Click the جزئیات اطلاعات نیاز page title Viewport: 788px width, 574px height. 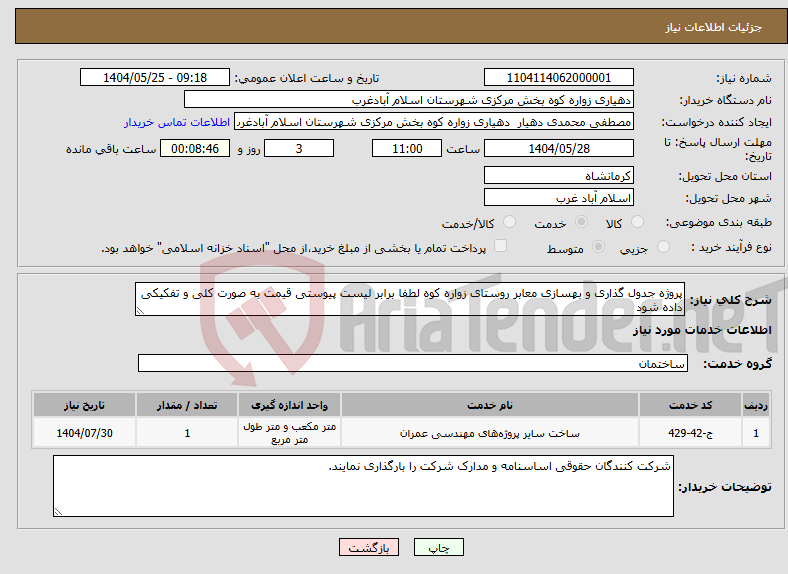point(714,27)
